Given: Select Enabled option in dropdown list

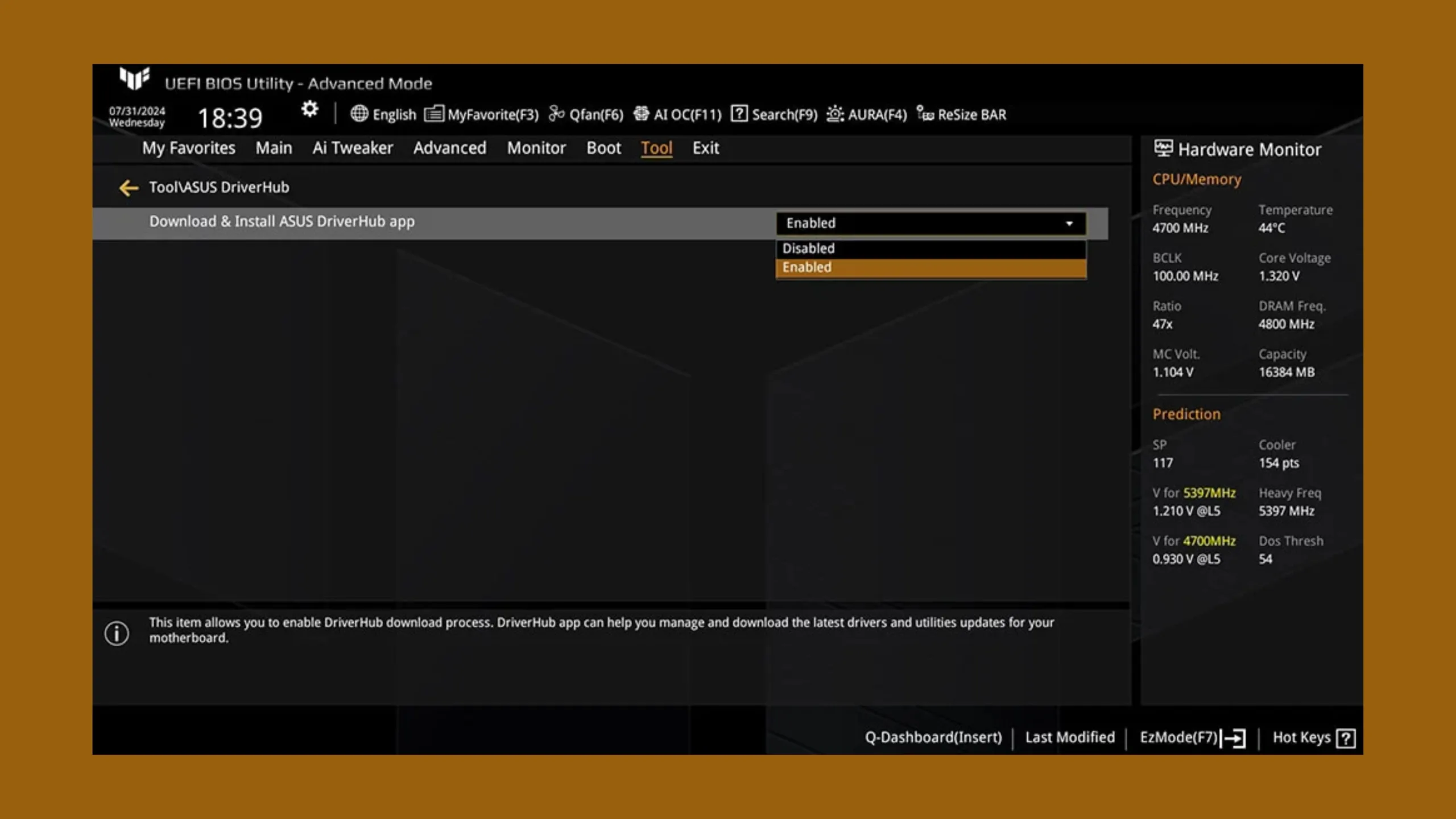Looking at the screenshot, I should (x=930, y=267).
